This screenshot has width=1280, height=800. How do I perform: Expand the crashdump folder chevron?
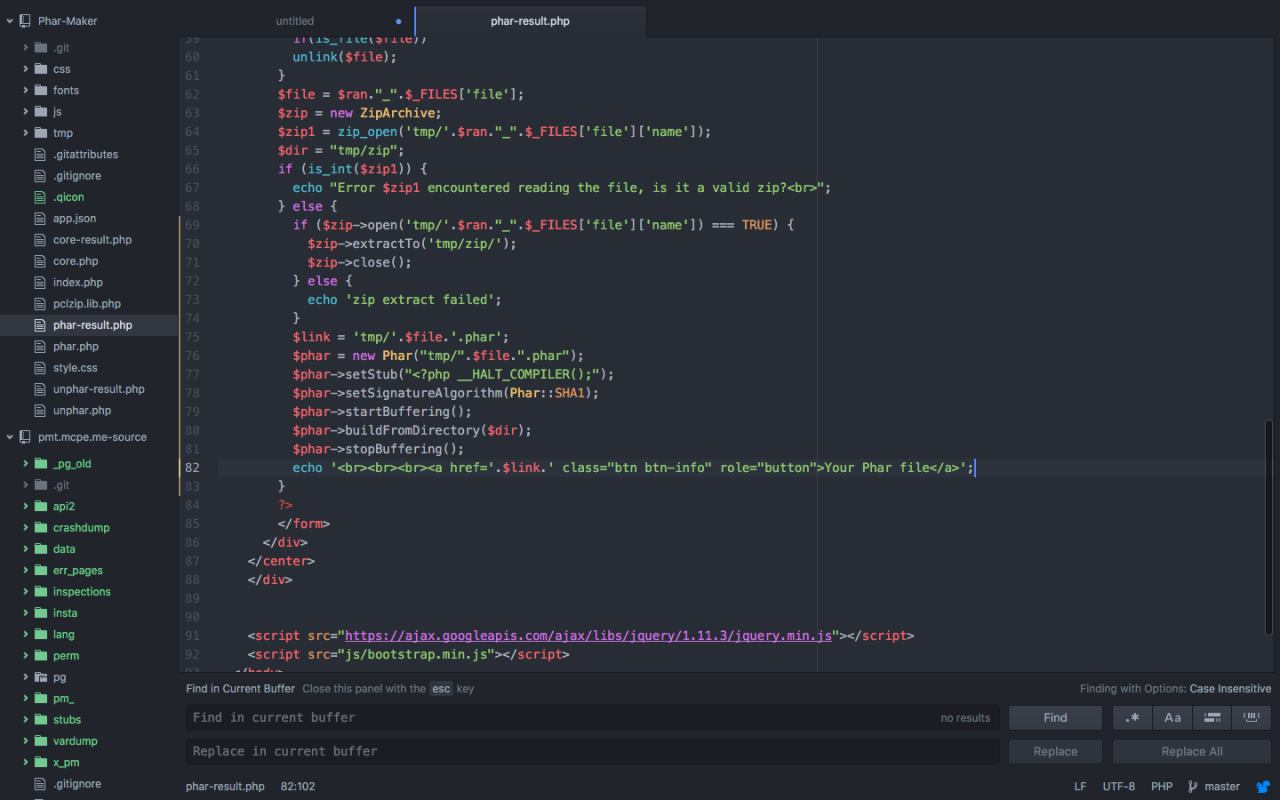coord(26,528)
